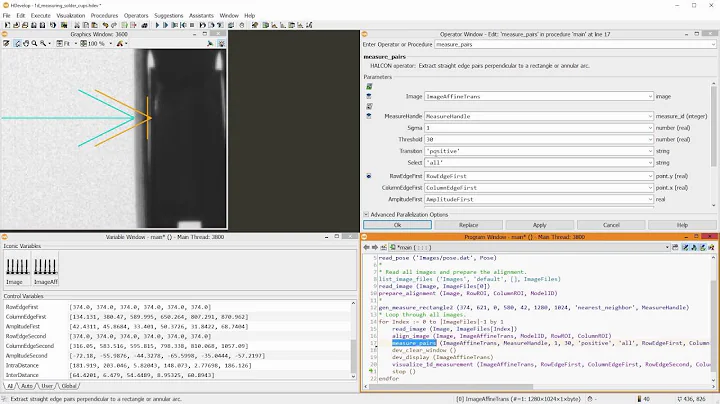Click the RowEdgeFirst output field
The image size is (720, 404).
538,176
